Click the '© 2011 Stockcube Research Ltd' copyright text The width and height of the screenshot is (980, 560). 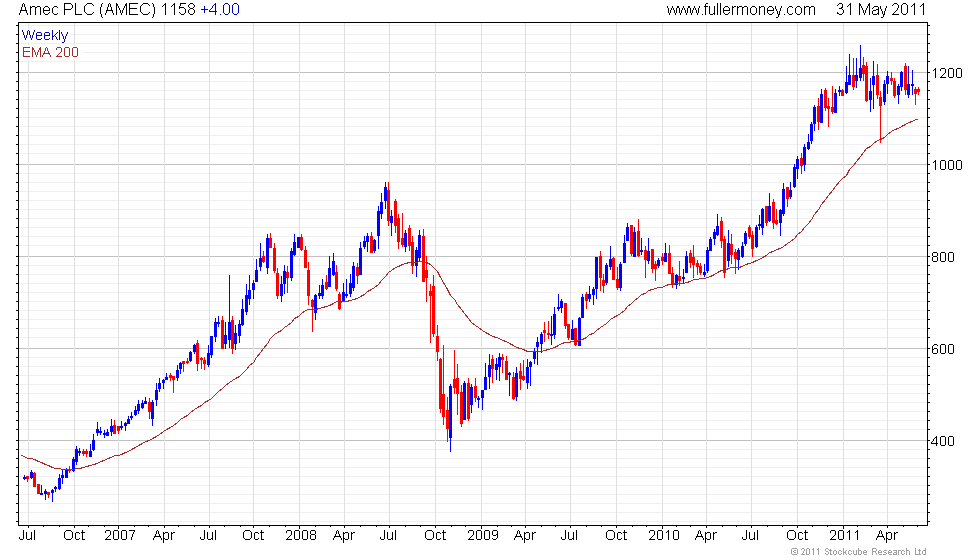pyautogui.click(x=859, y=552)
